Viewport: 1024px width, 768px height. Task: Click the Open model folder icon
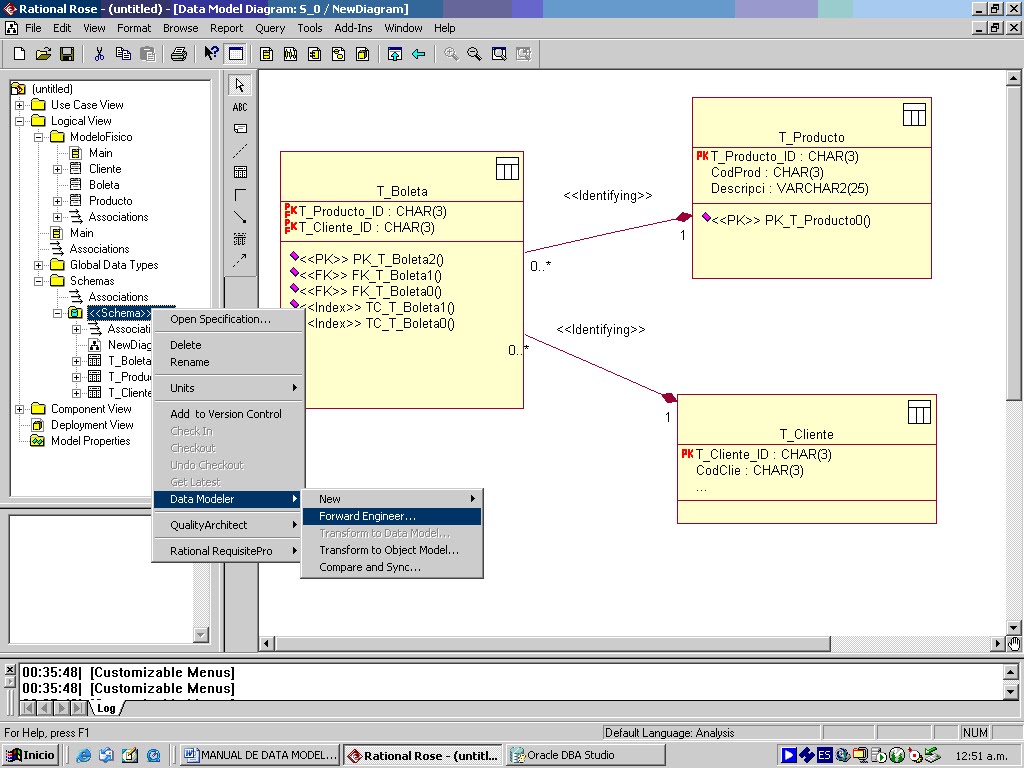coord(43,54)
